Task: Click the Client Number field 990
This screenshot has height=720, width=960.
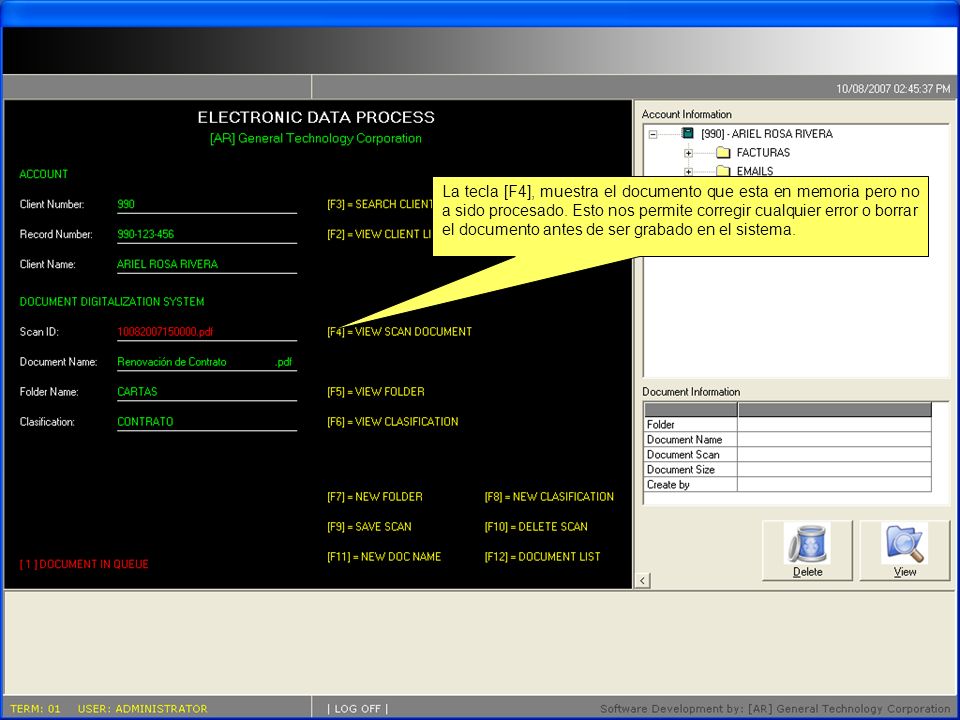Action: coord(207,204)
